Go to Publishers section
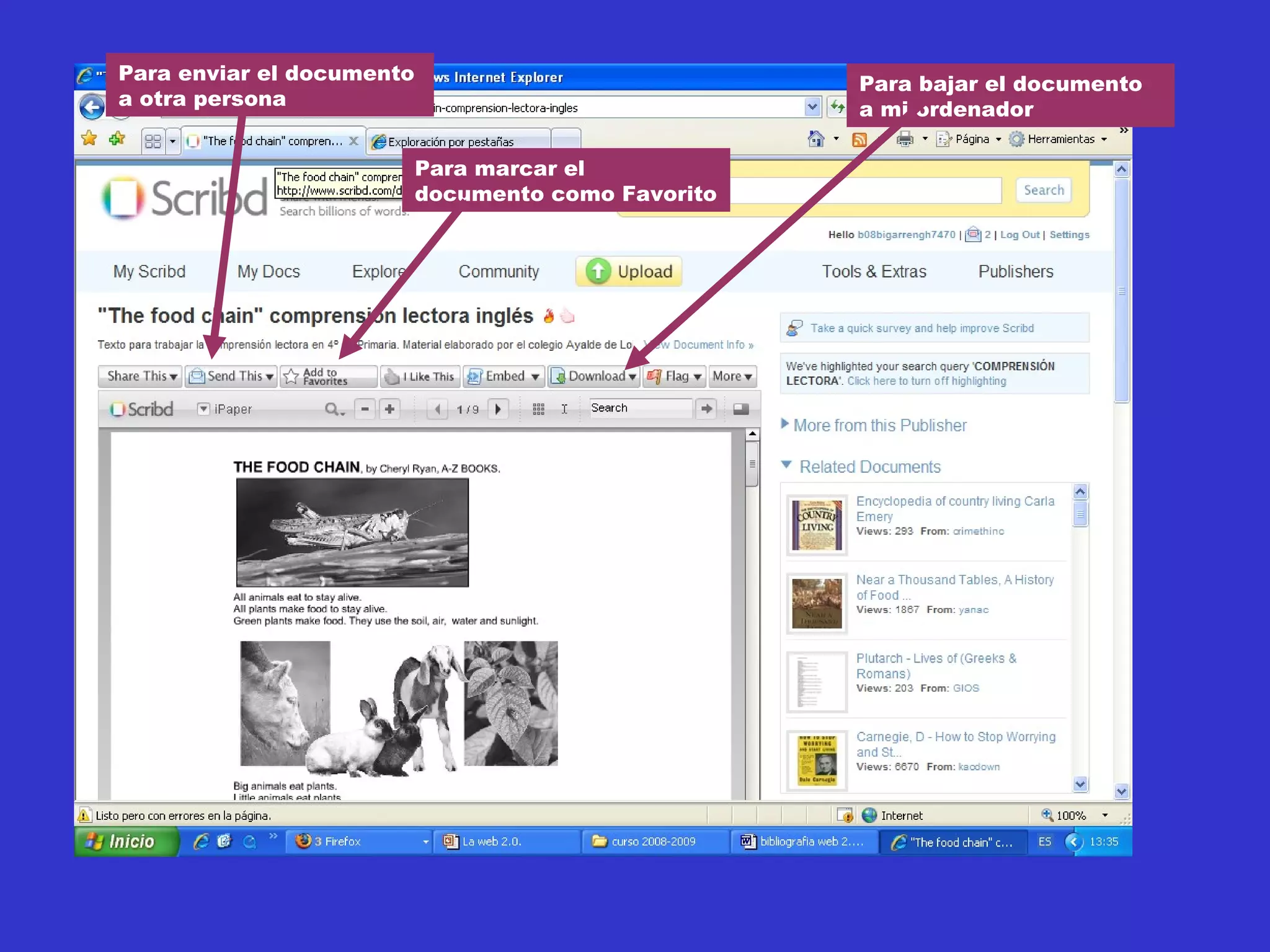The height and width of the screenshot is (952, 1270). point(1016,271)
